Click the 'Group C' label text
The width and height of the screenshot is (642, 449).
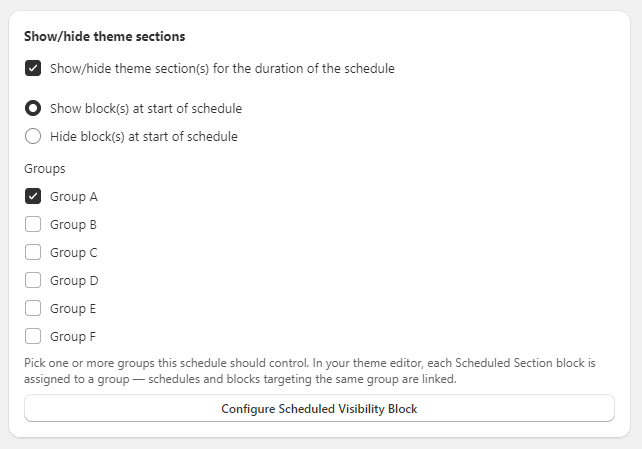[x=74, y=253]
